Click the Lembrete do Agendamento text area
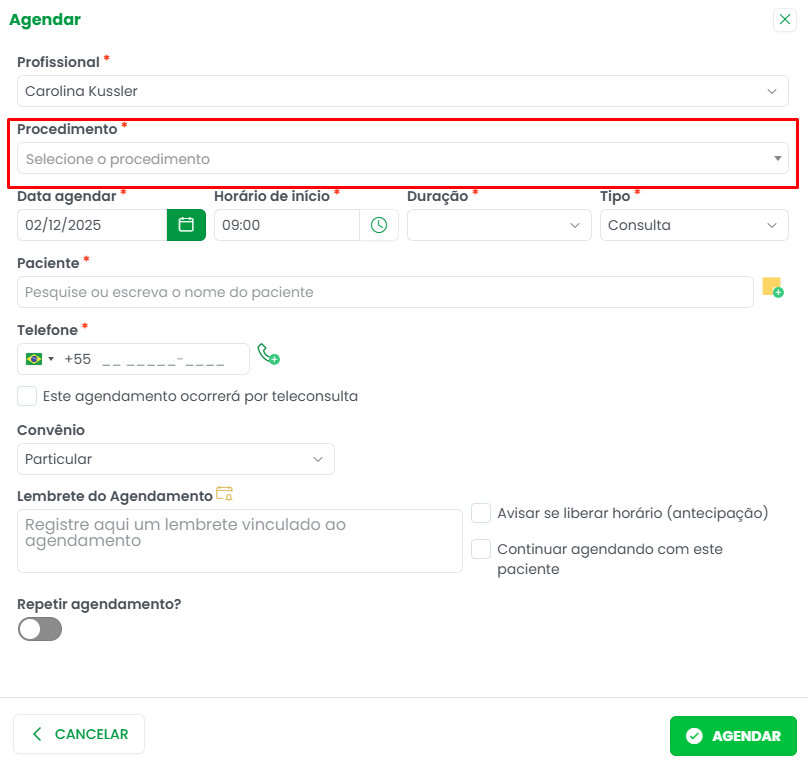The height and width of the screenshot is (775, 808). coord(240,541)
